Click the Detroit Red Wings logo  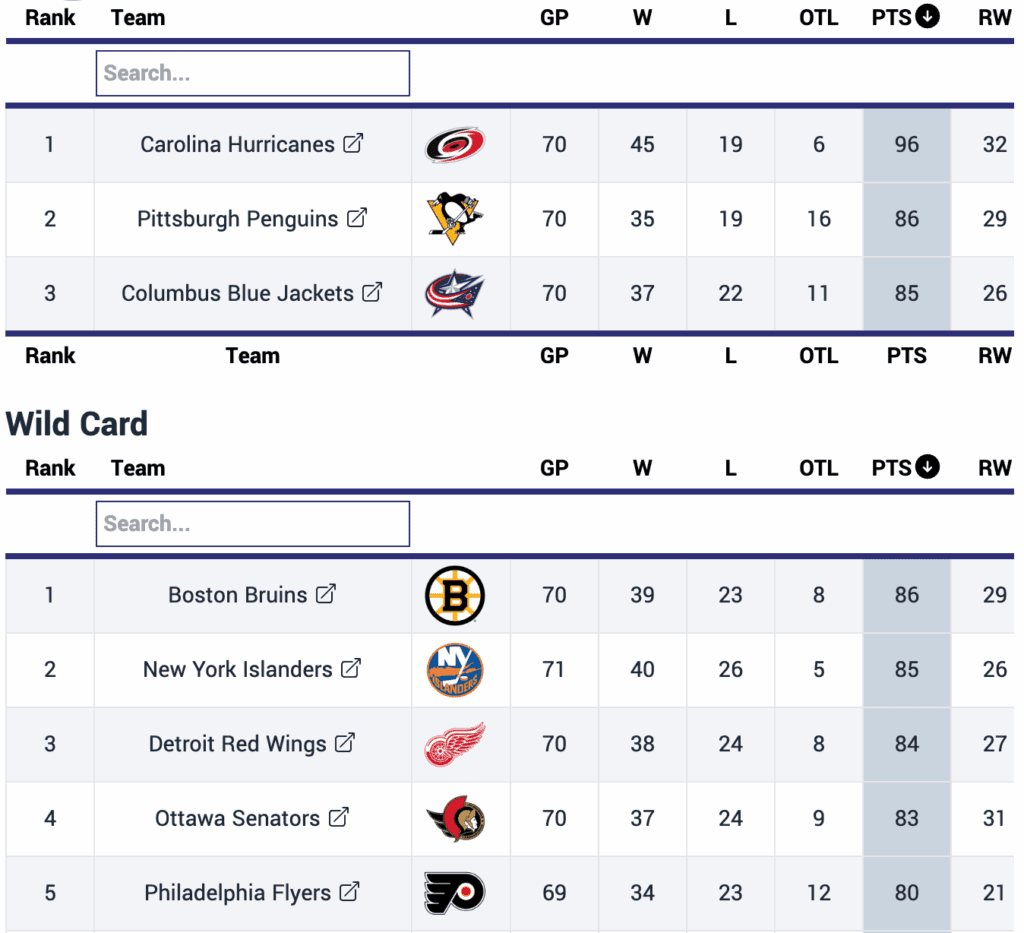[x=455, y=744]
